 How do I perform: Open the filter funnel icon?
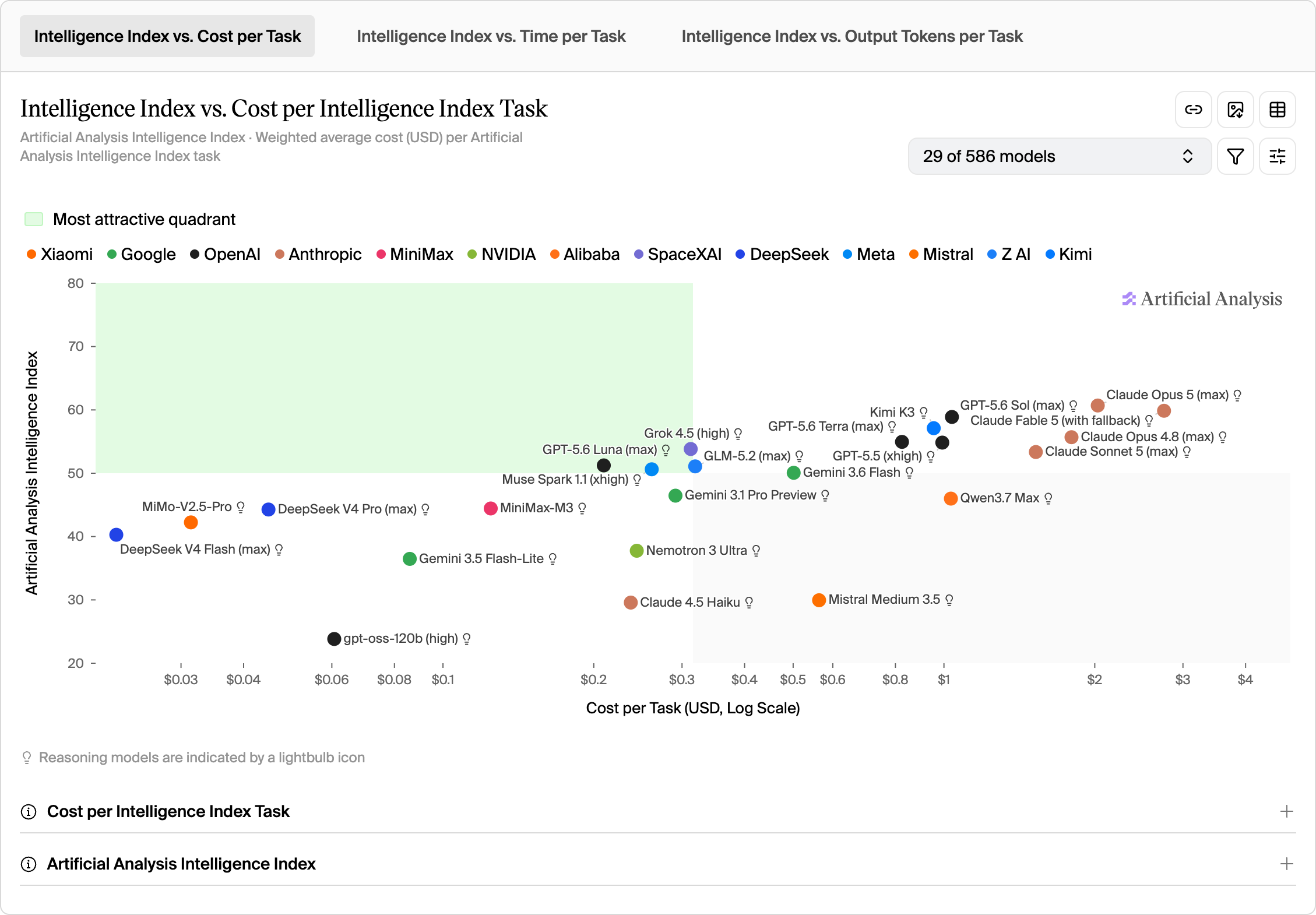tap(1235, 156)
